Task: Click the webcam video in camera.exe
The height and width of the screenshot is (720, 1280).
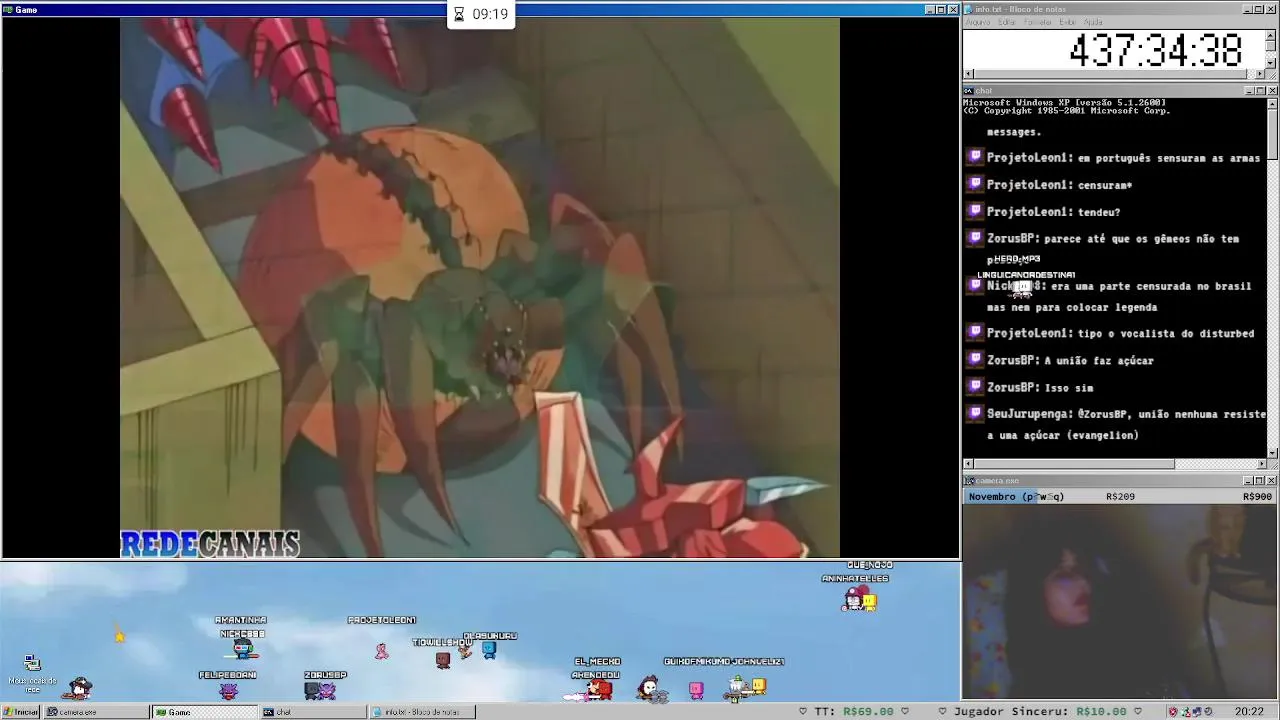Action: (x=1120, y=602)
